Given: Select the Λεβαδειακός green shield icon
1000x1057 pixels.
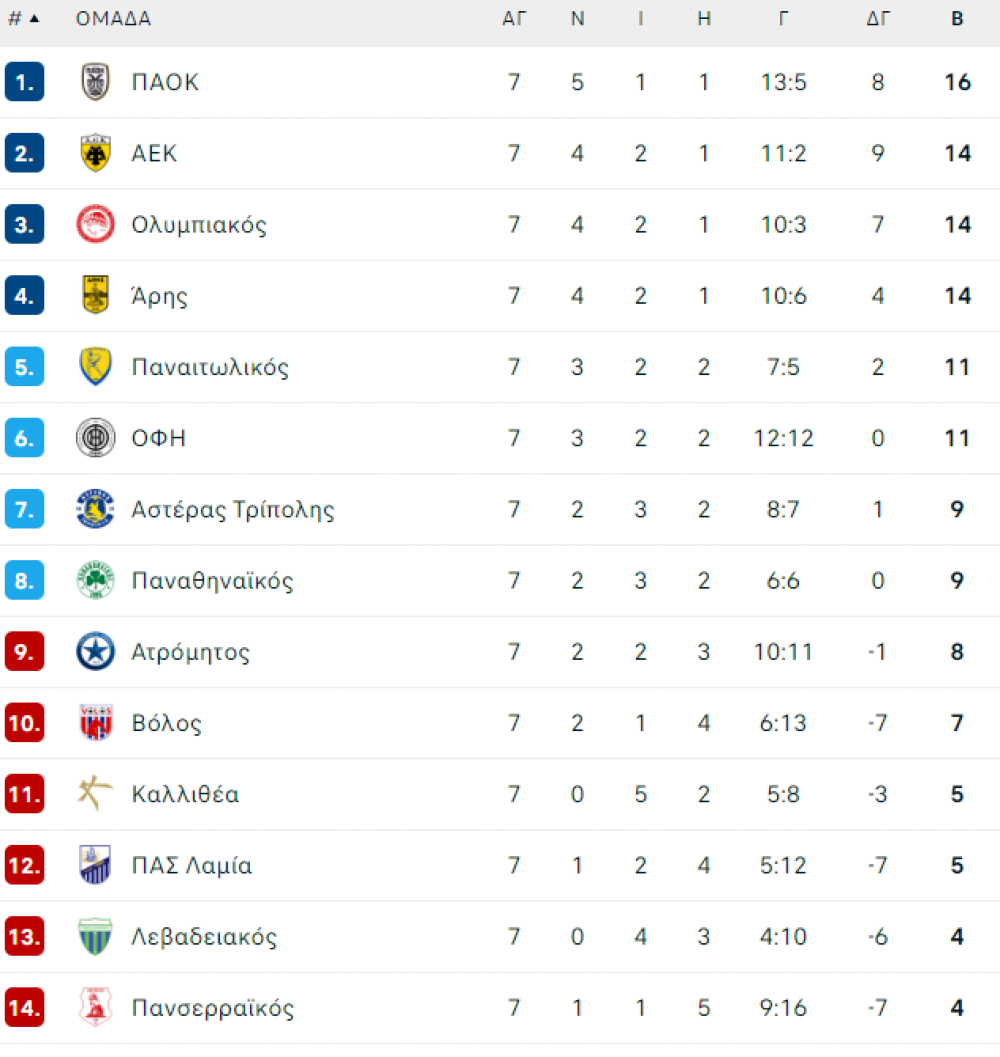Looking at the screenshot, I should pos(95,936).
